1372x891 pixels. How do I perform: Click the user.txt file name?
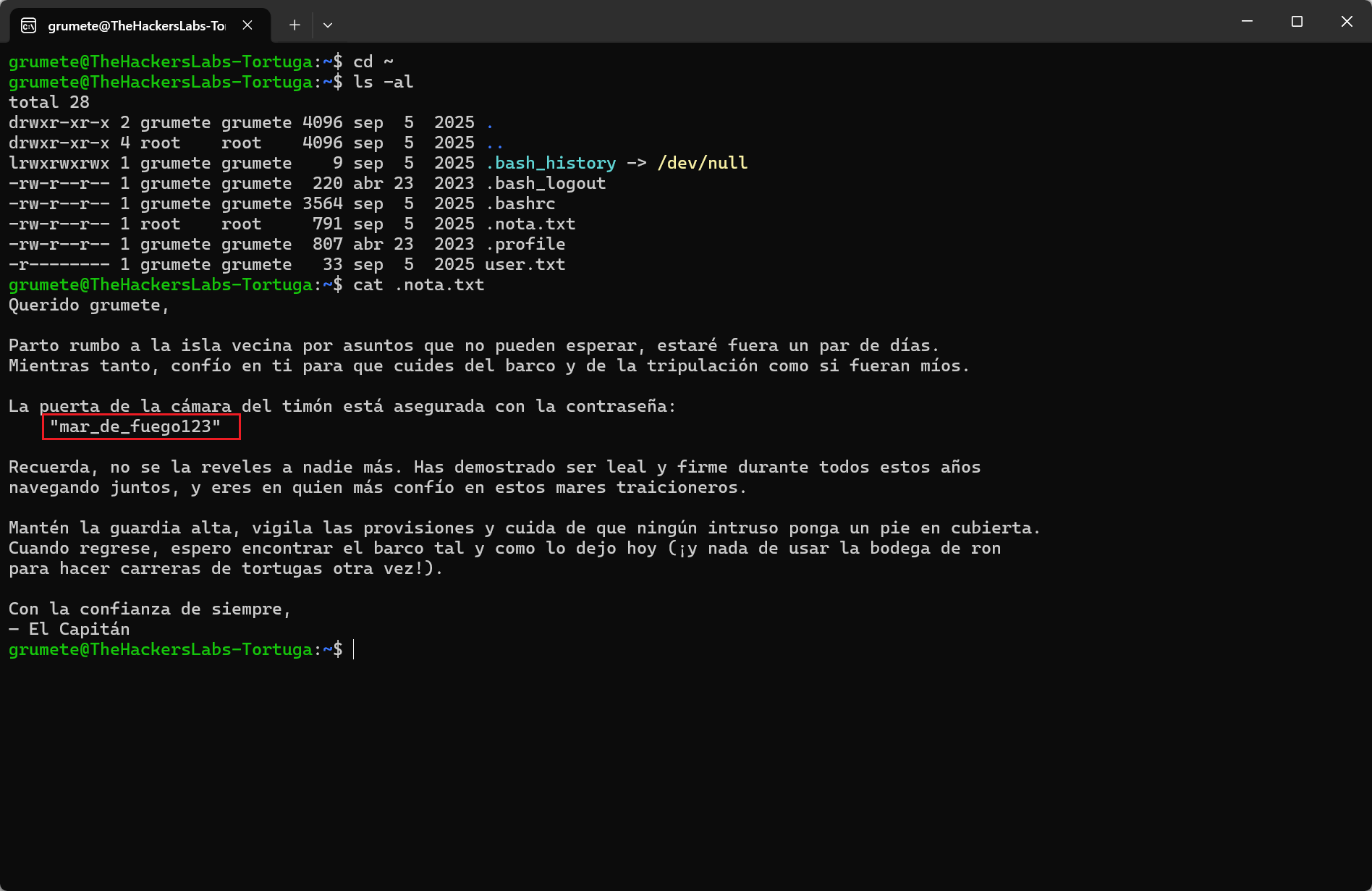[525, 265]
